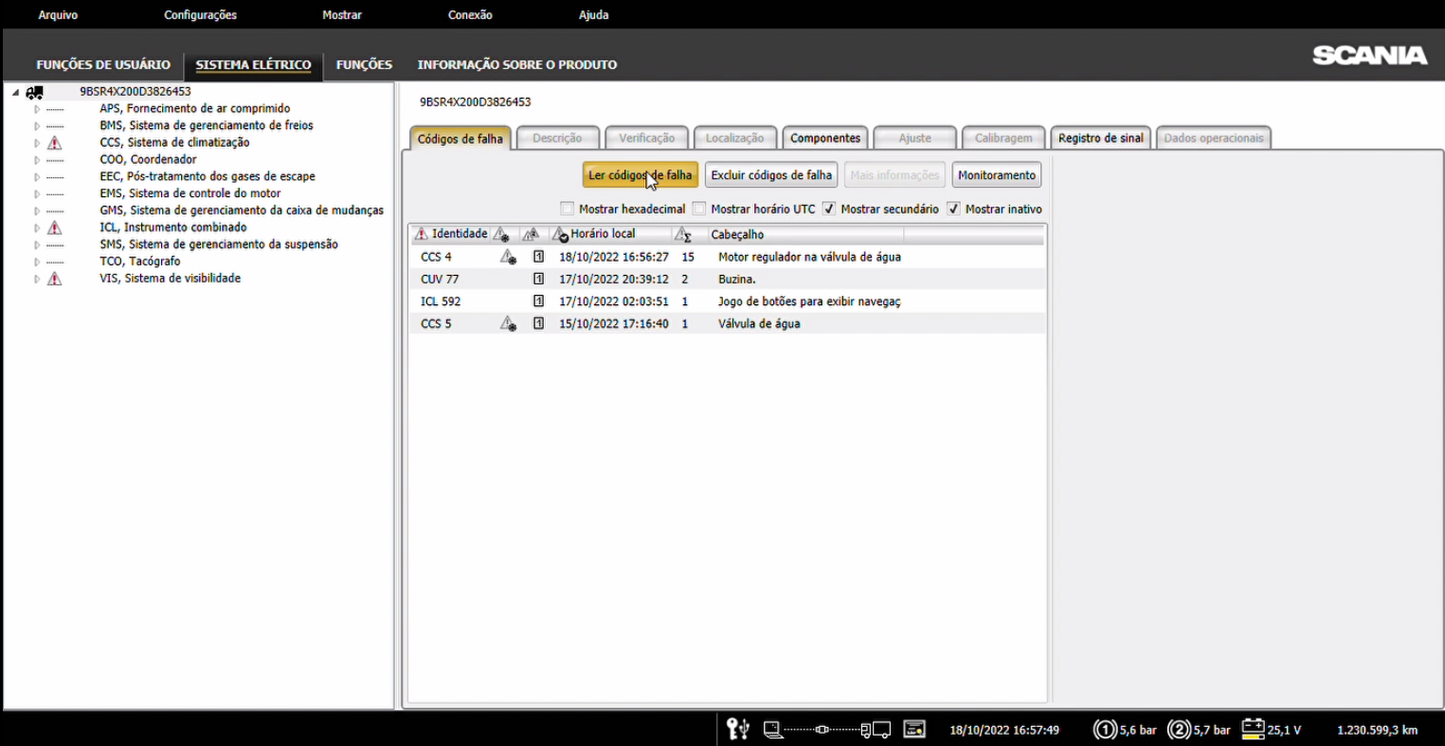Expand the EMS, Sistema de controle do motor node

pos(37,194)
